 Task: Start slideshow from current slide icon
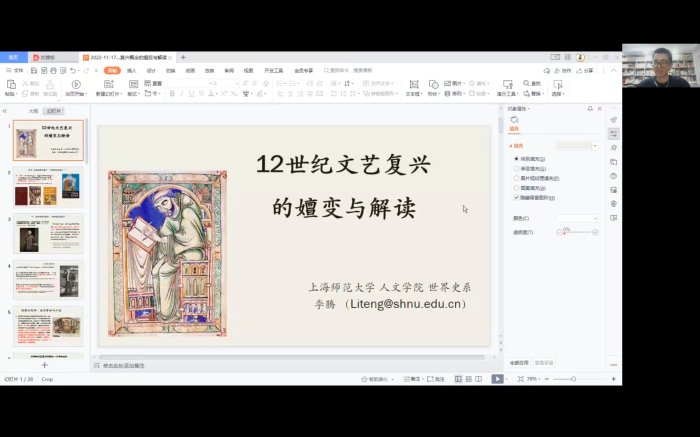76,84
